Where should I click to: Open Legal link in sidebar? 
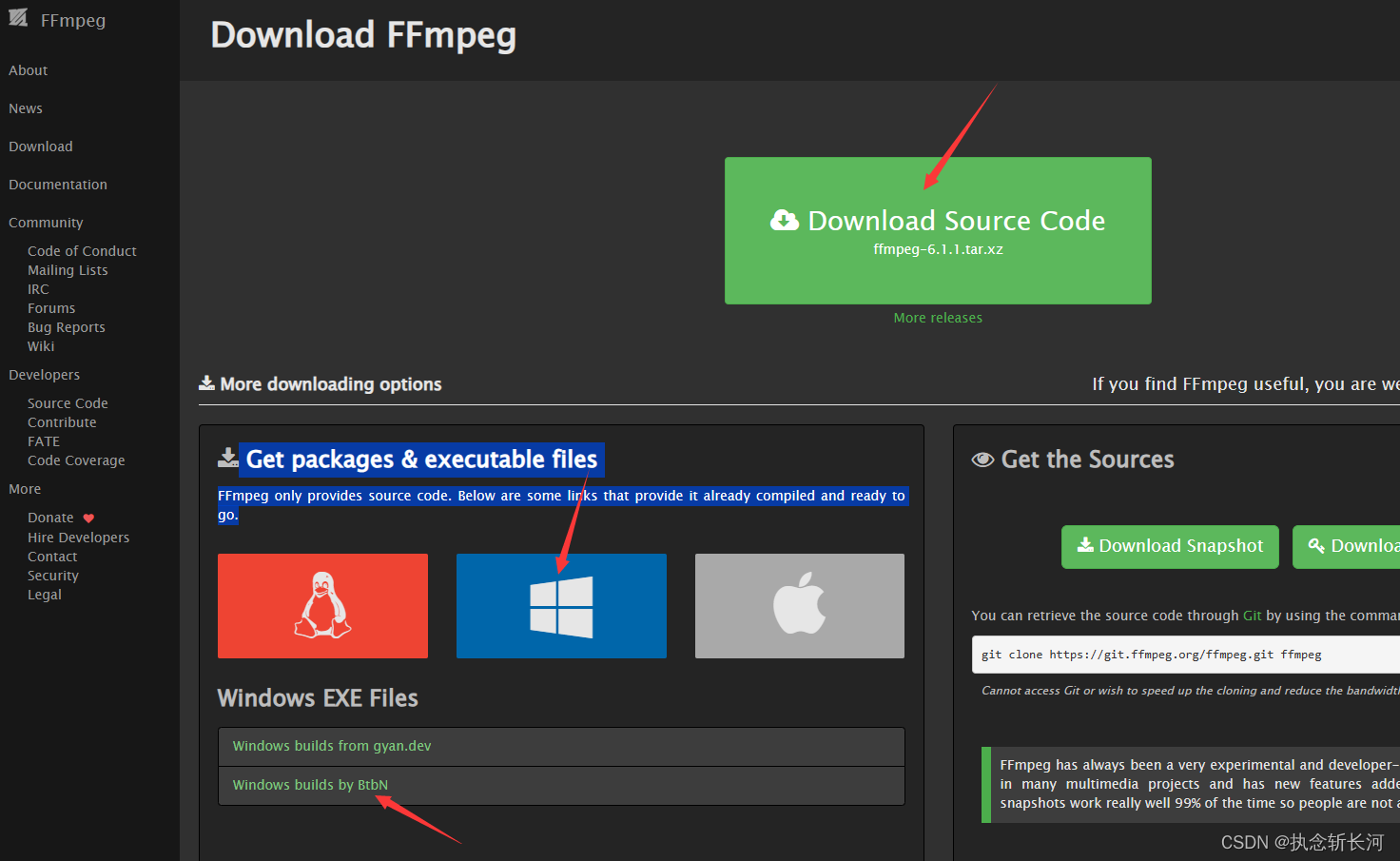45,595
